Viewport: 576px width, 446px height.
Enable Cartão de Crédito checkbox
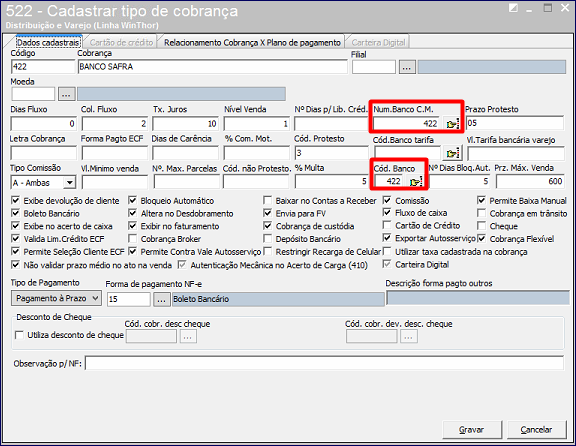point(387,225)
